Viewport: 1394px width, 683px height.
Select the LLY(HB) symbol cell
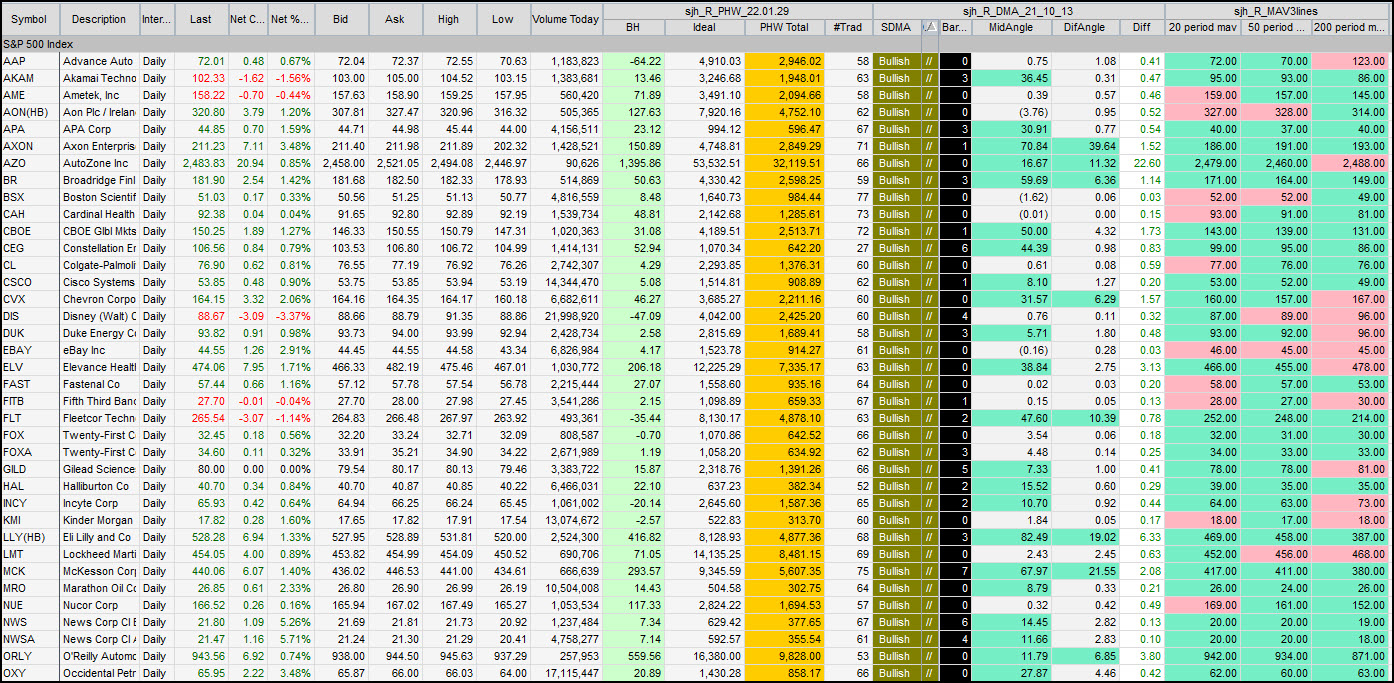30,538
